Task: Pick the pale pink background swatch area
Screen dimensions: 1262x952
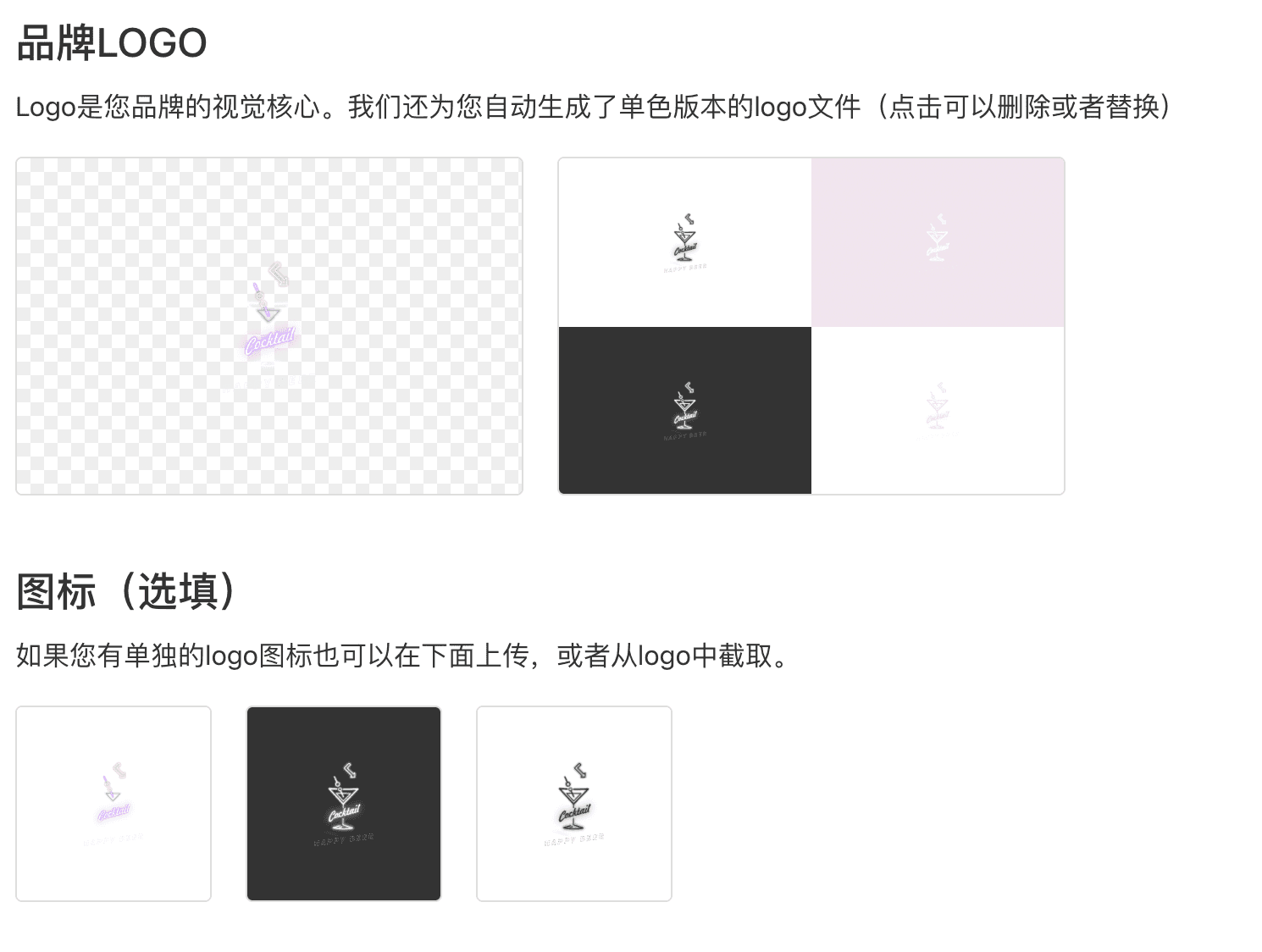Action: [938, 242]
